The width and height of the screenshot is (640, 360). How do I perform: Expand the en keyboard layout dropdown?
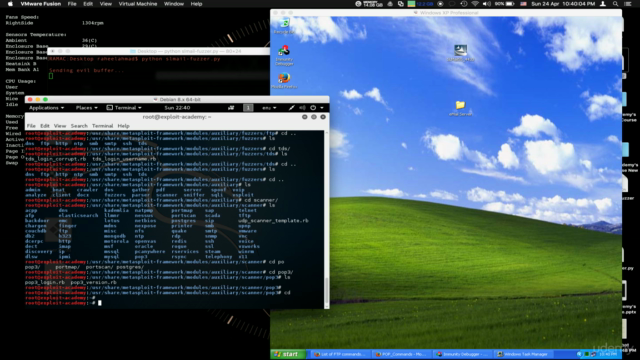(x=269, y=108)
